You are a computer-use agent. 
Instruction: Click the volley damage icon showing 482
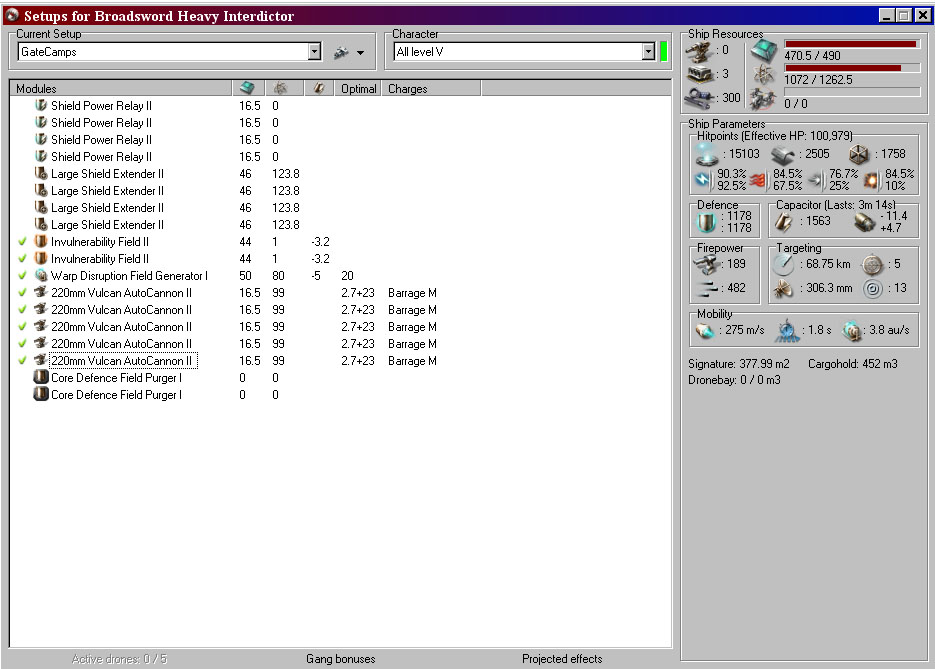[x=707, y=289]
